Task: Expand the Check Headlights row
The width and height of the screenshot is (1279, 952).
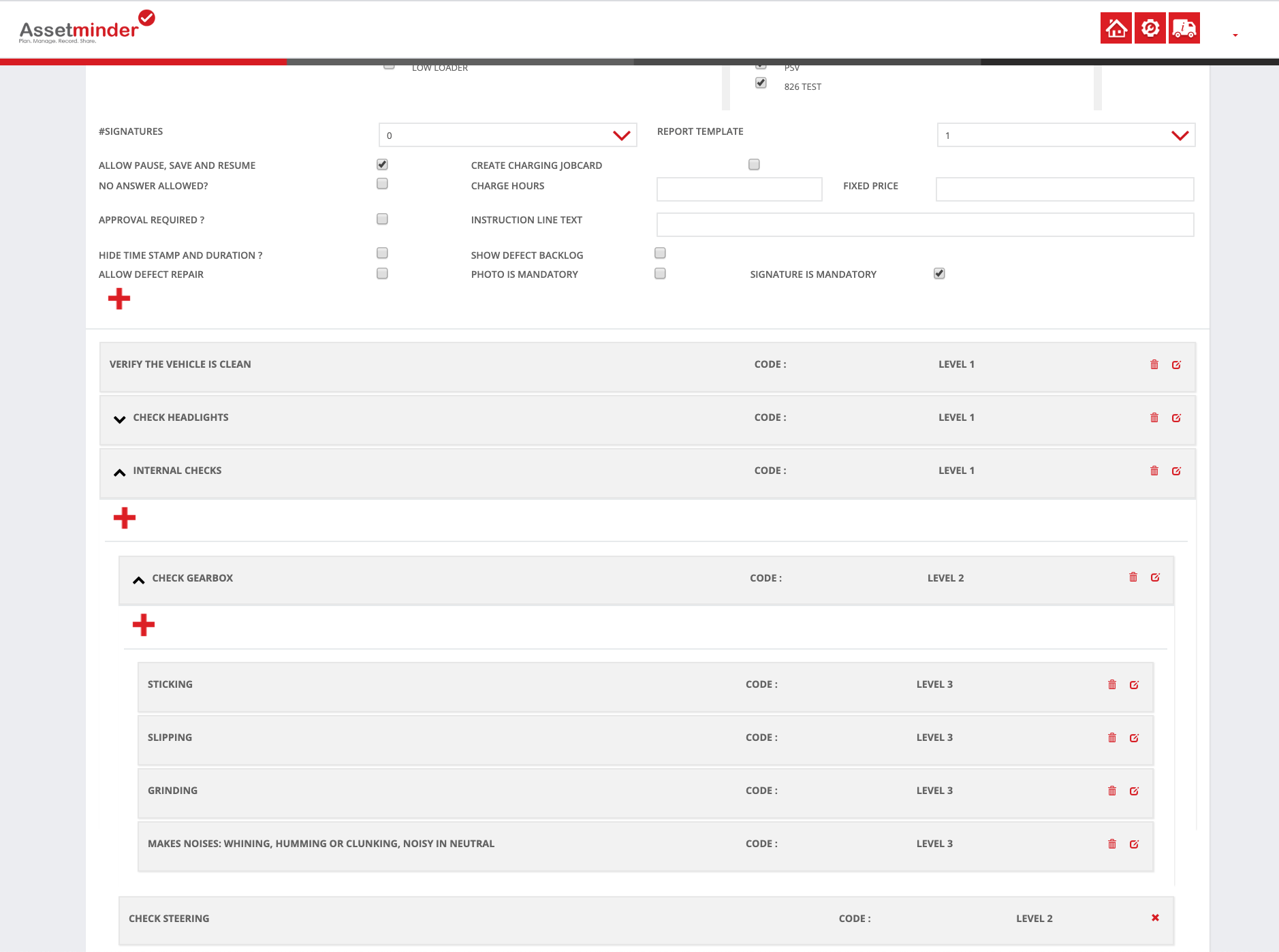Action: 119,419
